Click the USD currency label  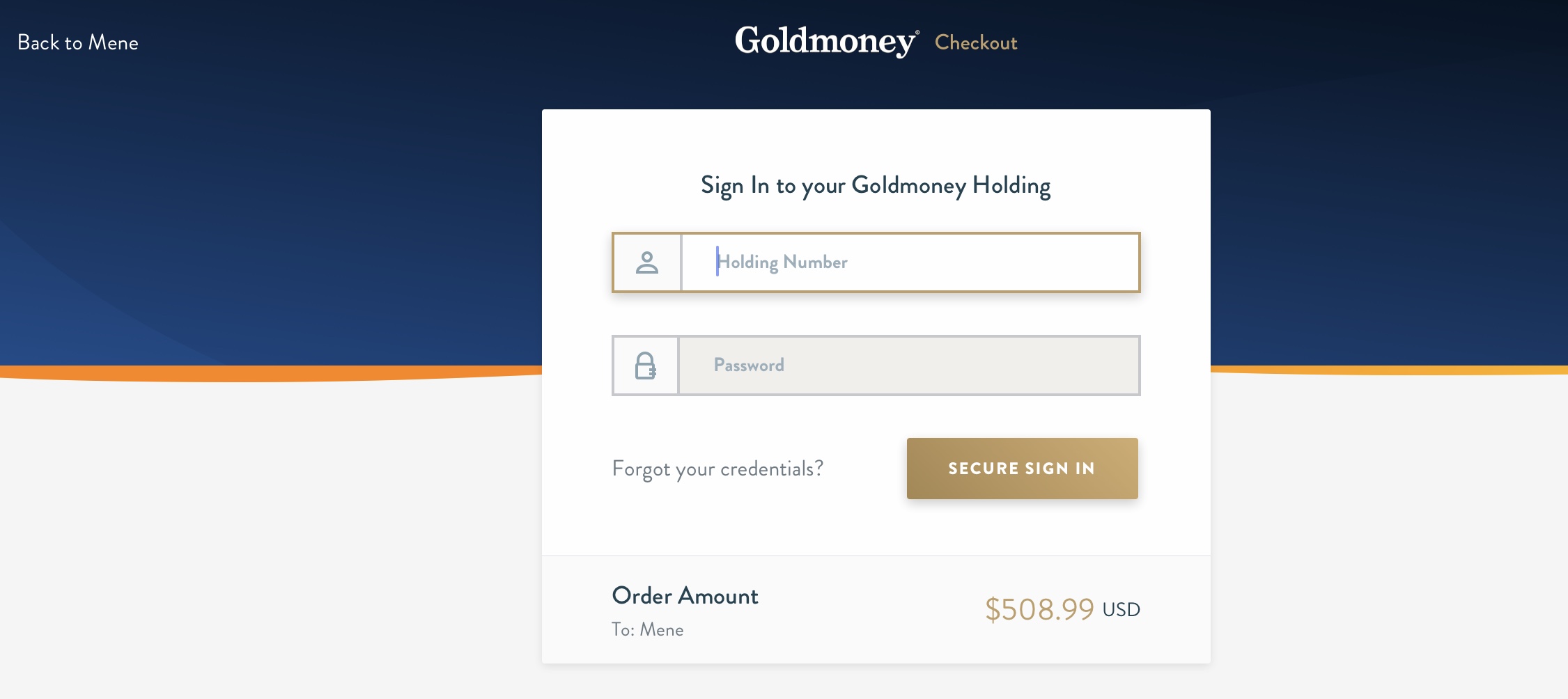(x=1121, y=609)
